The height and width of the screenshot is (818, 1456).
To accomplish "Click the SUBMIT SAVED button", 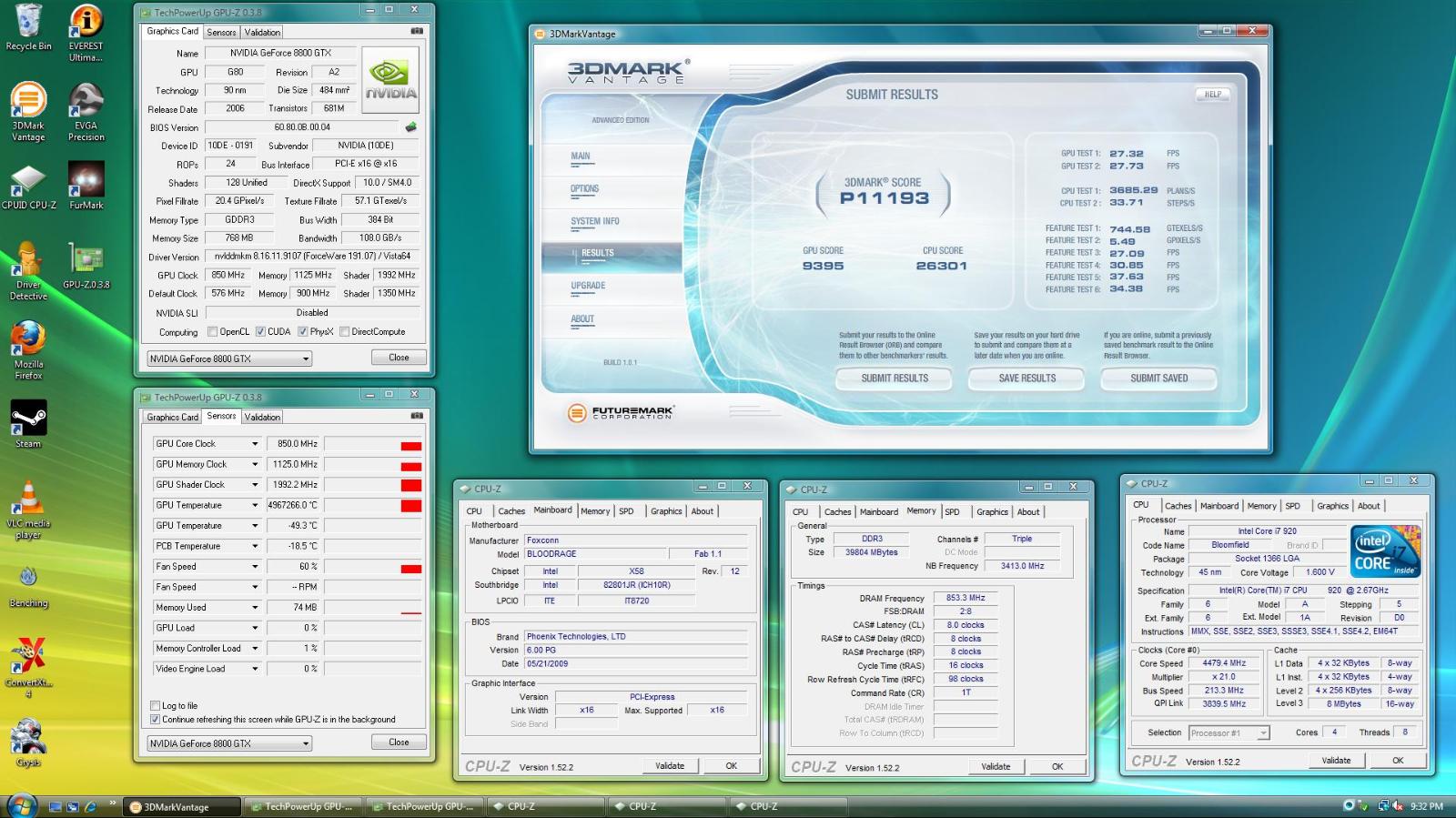I will tap(1159, 379).
